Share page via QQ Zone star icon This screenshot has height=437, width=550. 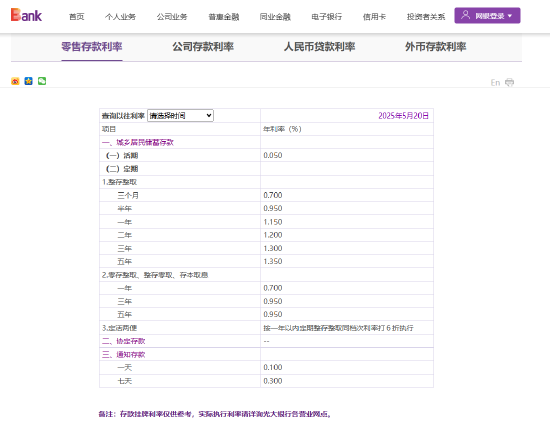28,81
